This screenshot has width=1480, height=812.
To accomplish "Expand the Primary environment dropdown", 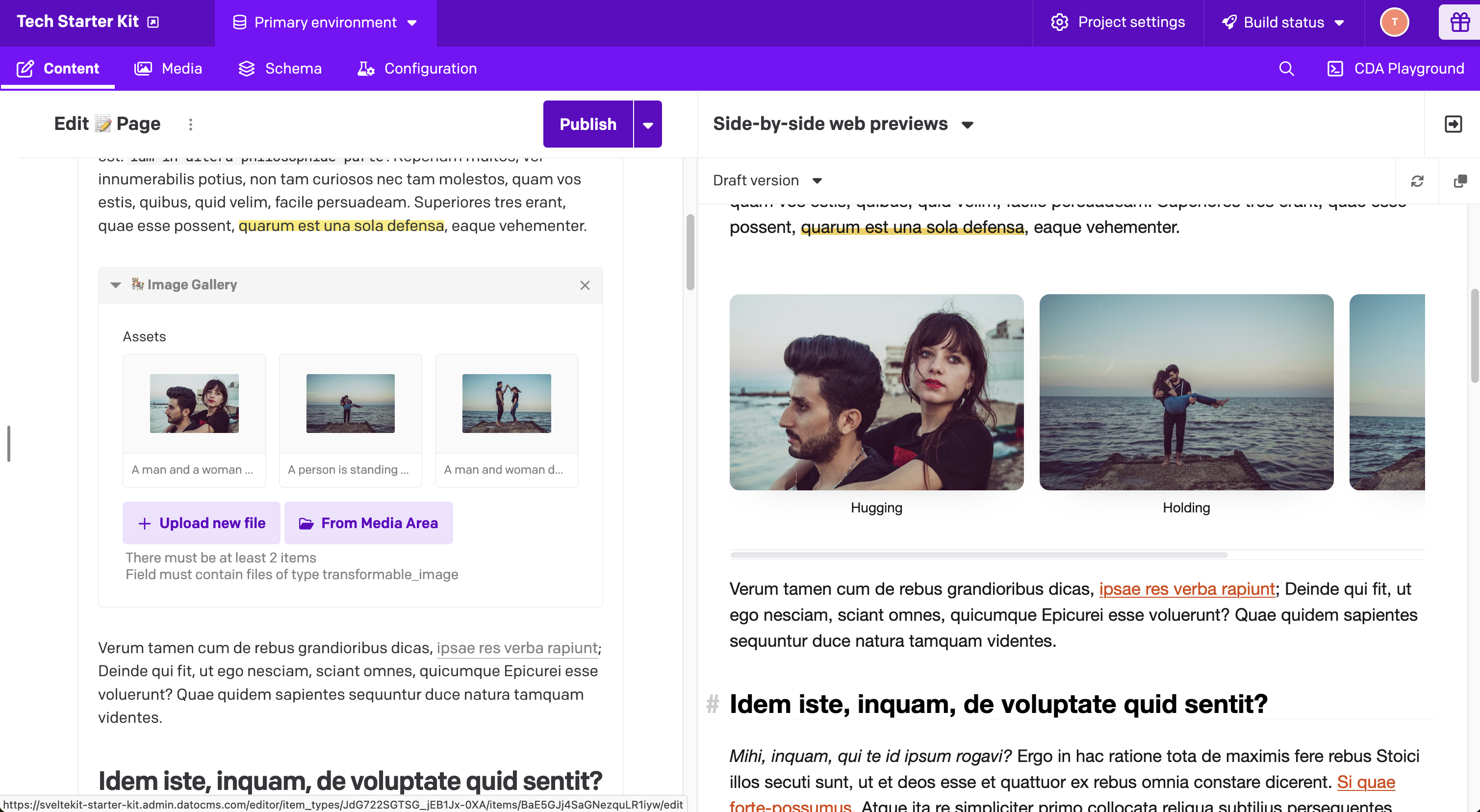I will pyautogui.click(x=325, y=23).
